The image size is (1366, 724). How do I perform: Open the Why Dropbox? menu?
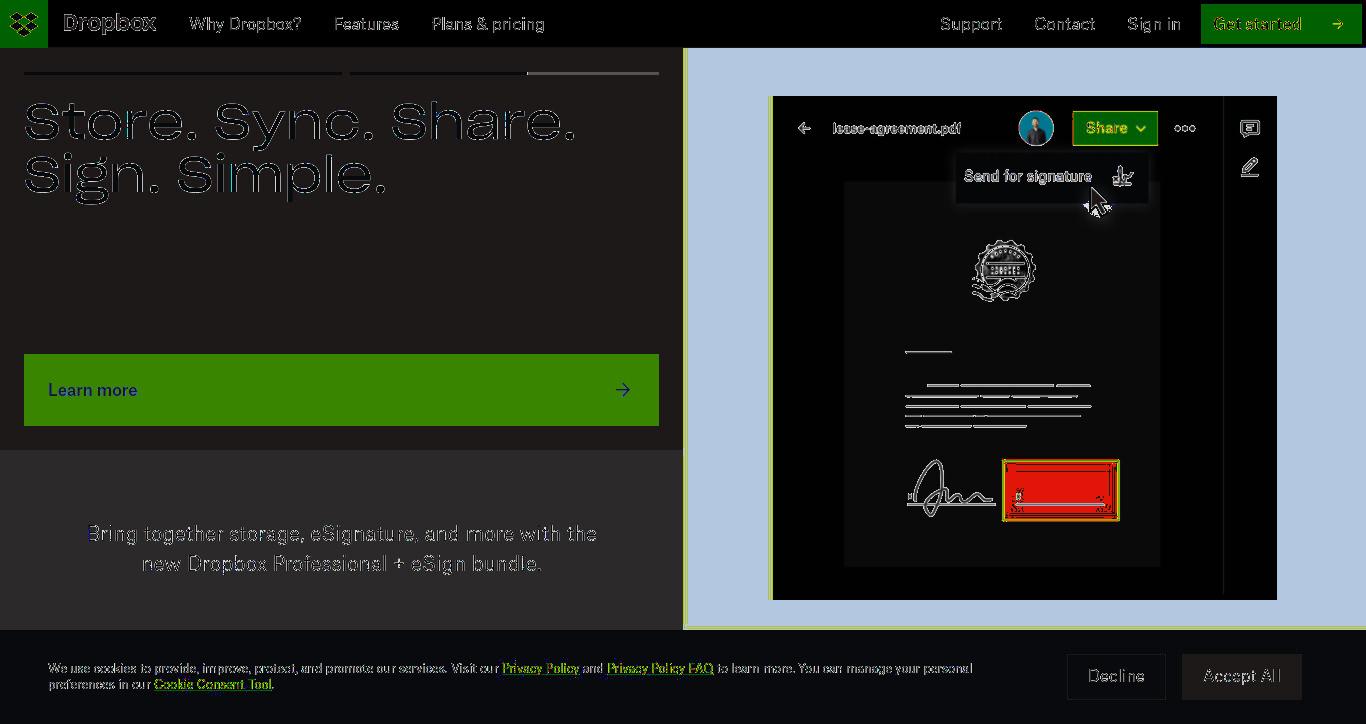[x=245, y=24]
